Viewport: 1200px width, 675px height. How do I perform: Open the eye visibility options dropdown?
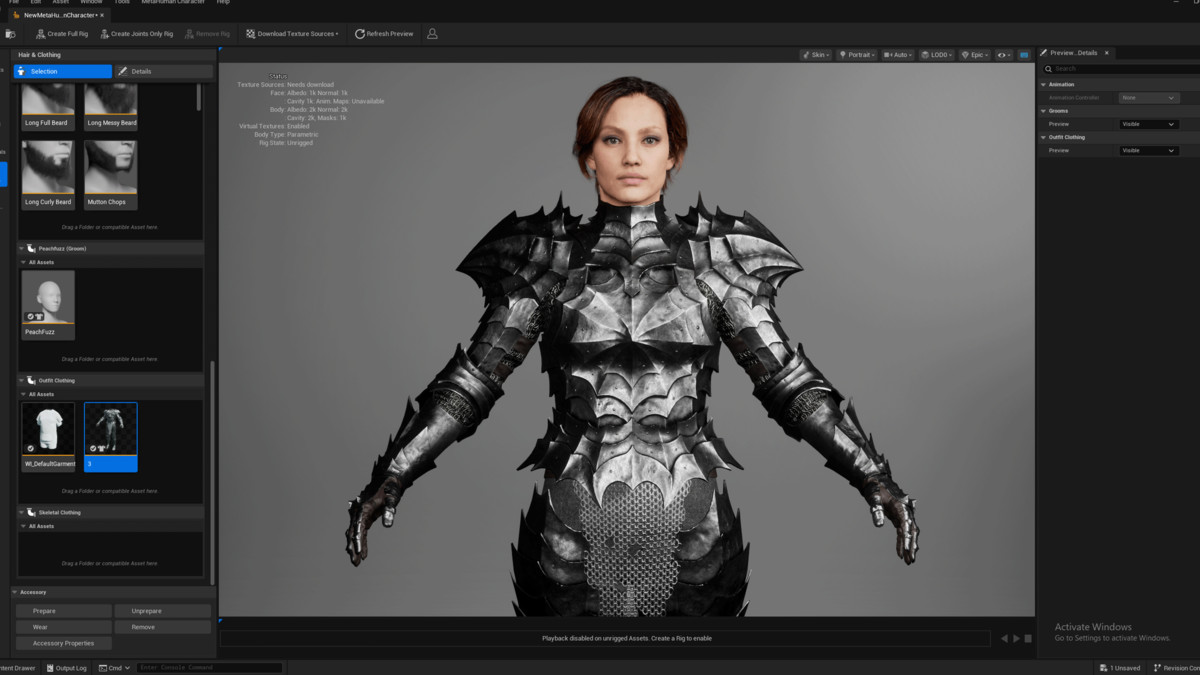1004,55
